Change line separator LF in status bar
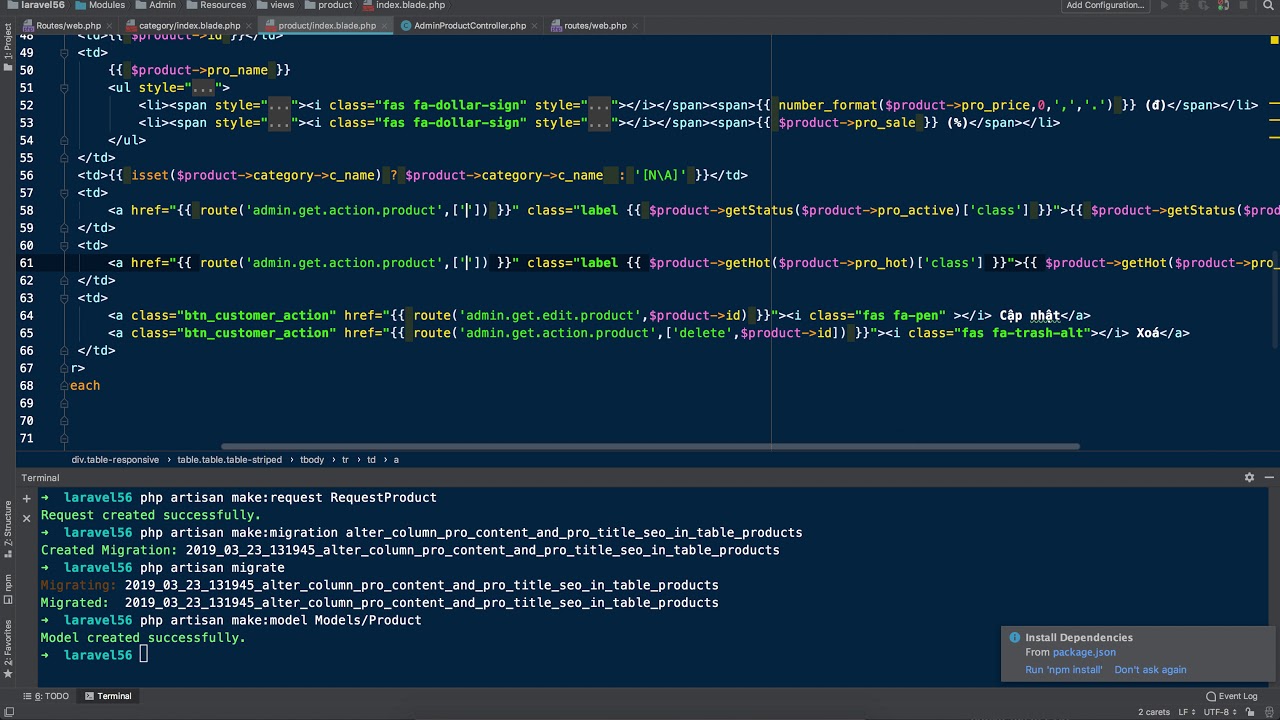1280x720 pixels. [1187, 712]
